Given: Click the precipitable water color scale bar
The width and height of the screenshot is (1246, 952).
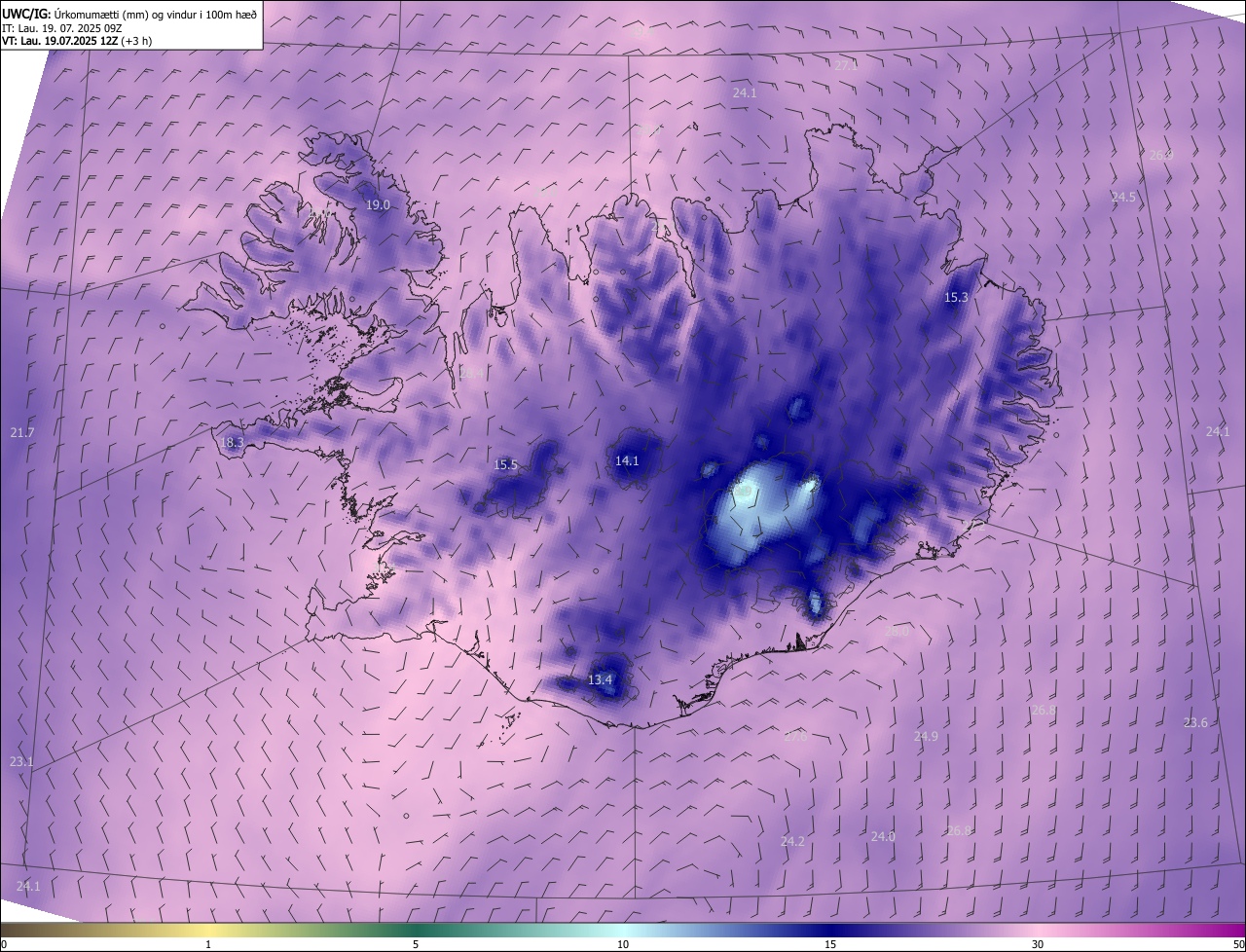Looking at the screenshot, I should click(x=623, y=930).
